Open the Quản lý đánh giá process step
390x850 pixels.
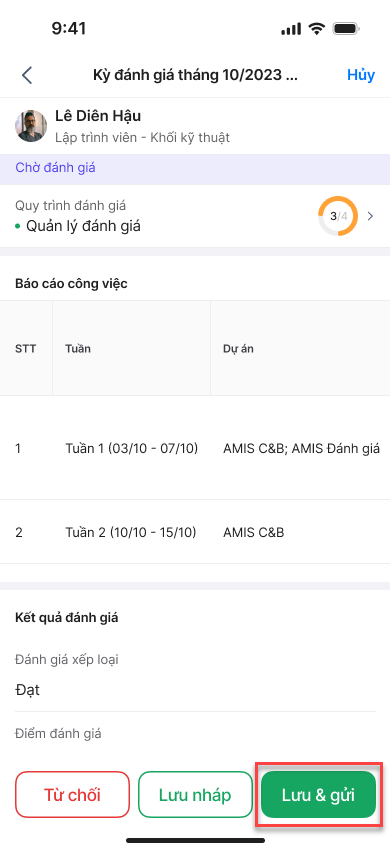78,226
